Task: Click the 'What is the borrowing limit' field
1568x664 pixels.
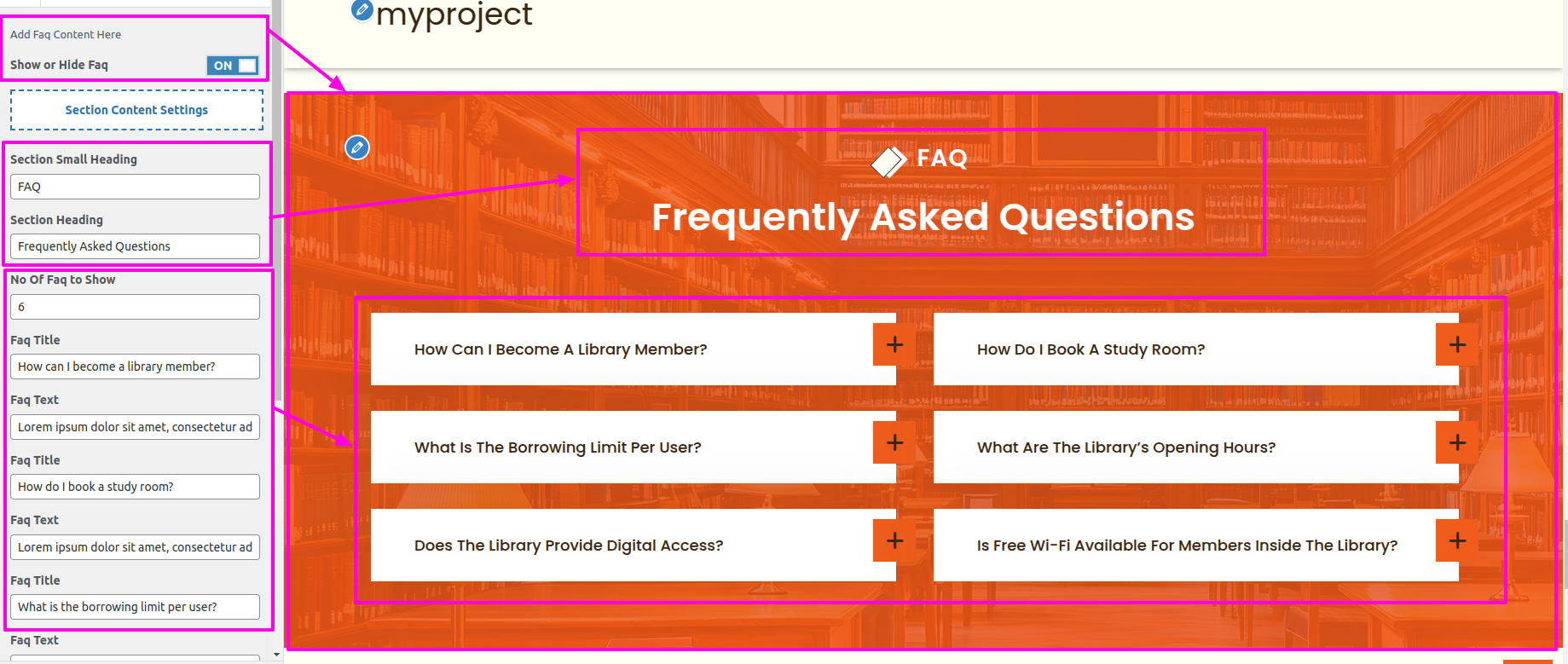Action: [x=135, y=607]
